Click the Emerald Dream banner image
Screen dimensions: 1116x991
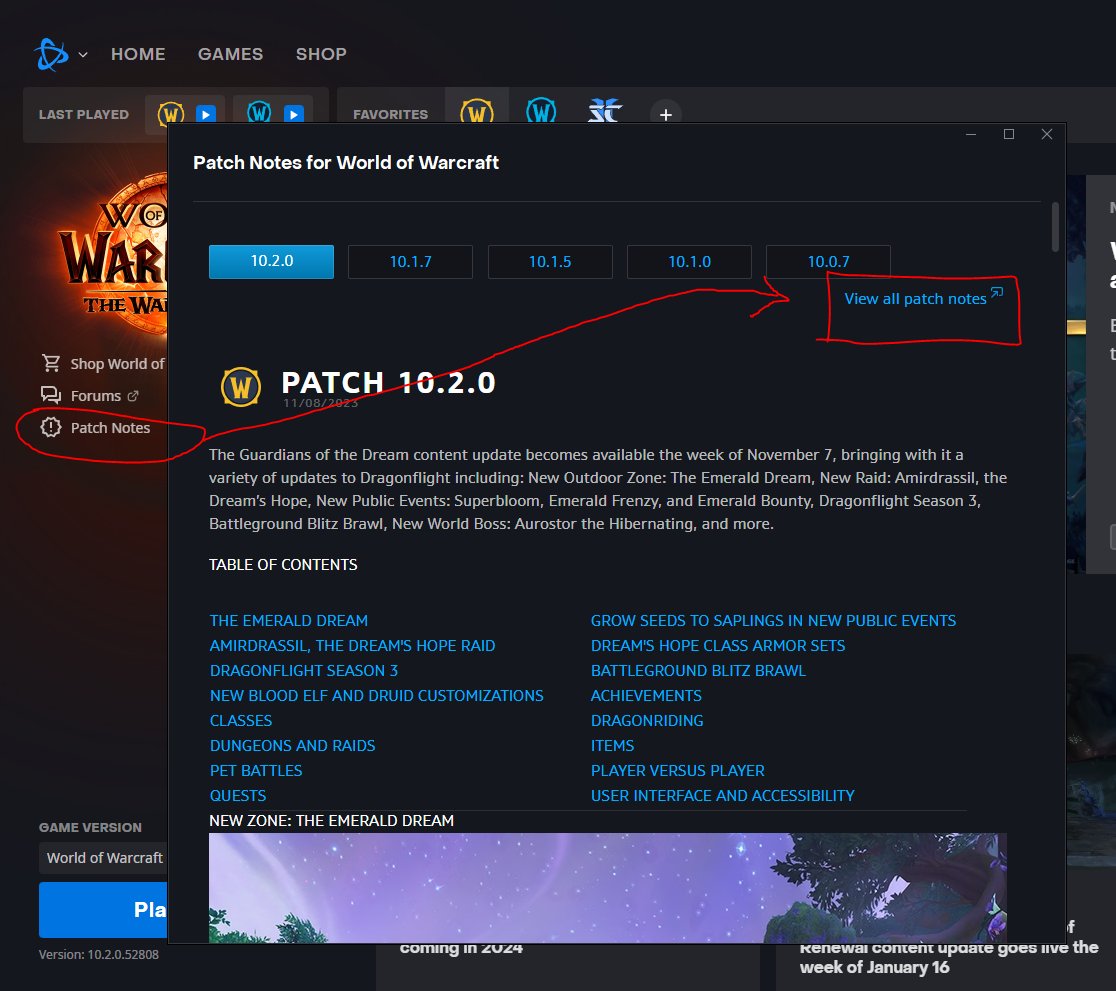coord(608,888)
